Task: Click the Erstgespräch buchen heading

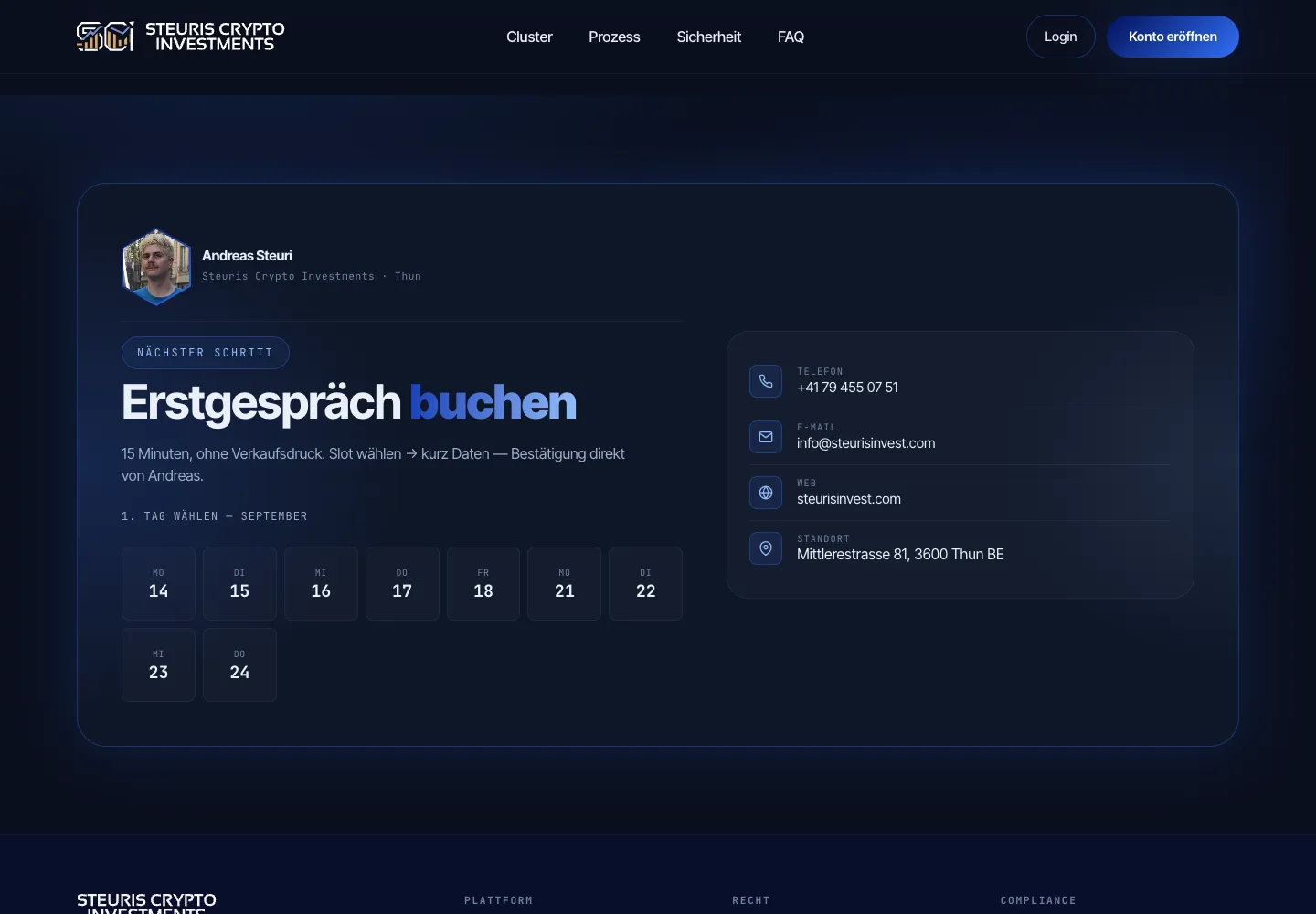Action: click(x=349, y=402)
